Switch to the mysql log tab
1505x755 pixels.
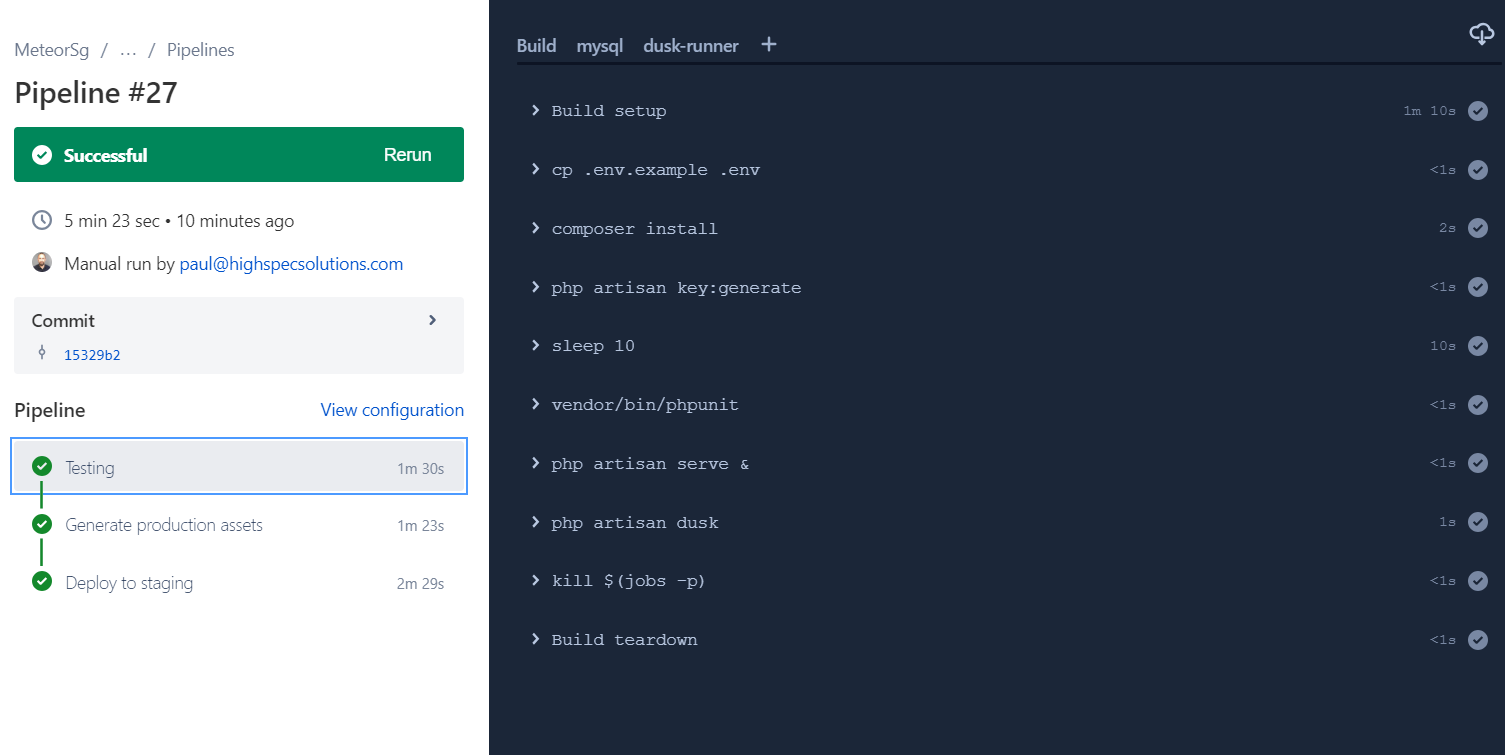600,46
